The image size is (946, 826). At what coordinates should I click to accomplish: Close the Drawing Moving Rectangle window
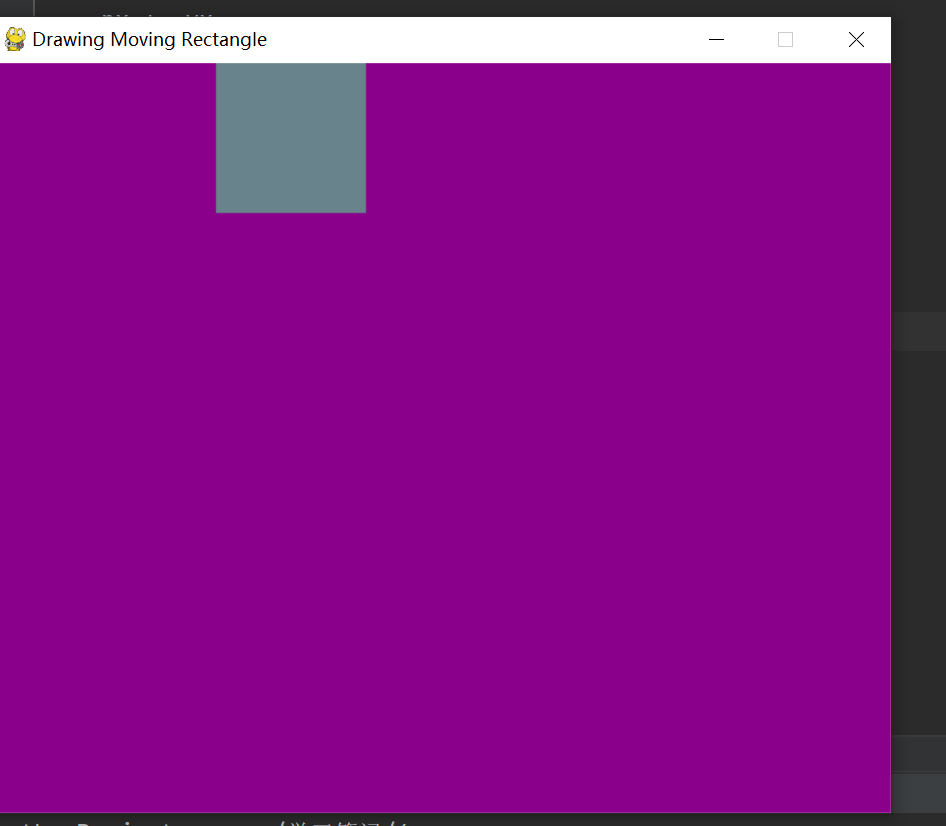[x=856, y=40]
